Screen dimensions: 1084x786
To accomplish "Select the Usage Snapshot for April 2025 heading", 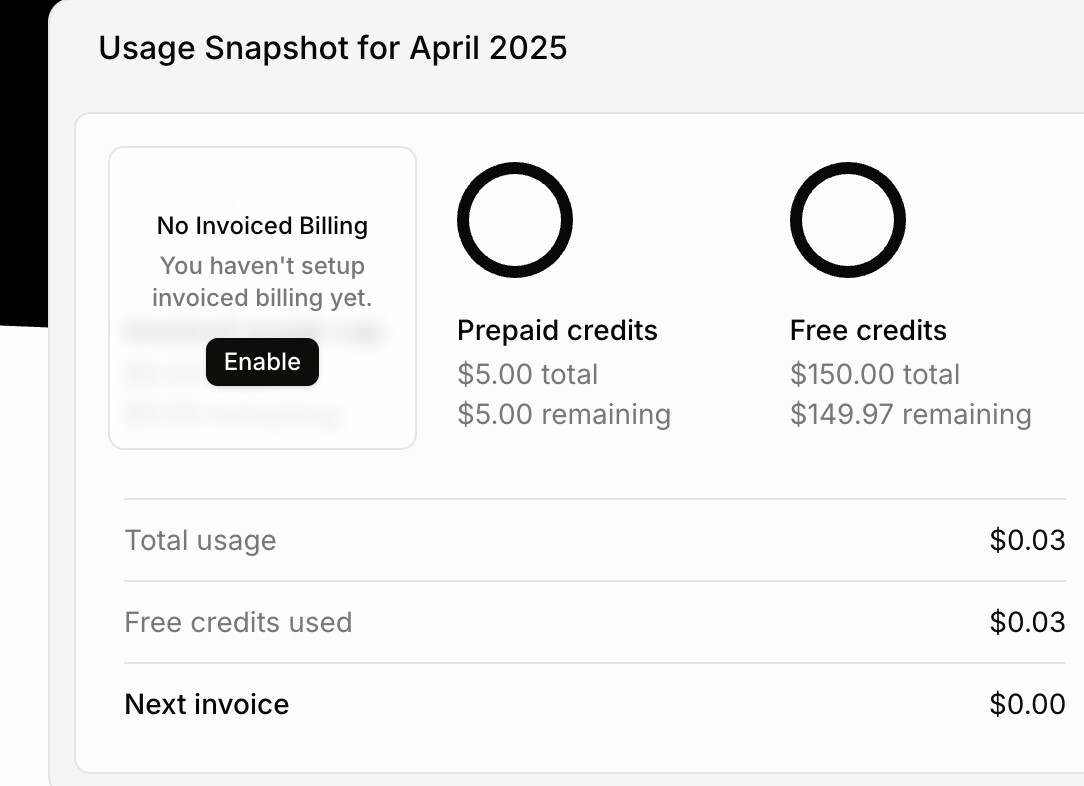I will tap(332, 48).
